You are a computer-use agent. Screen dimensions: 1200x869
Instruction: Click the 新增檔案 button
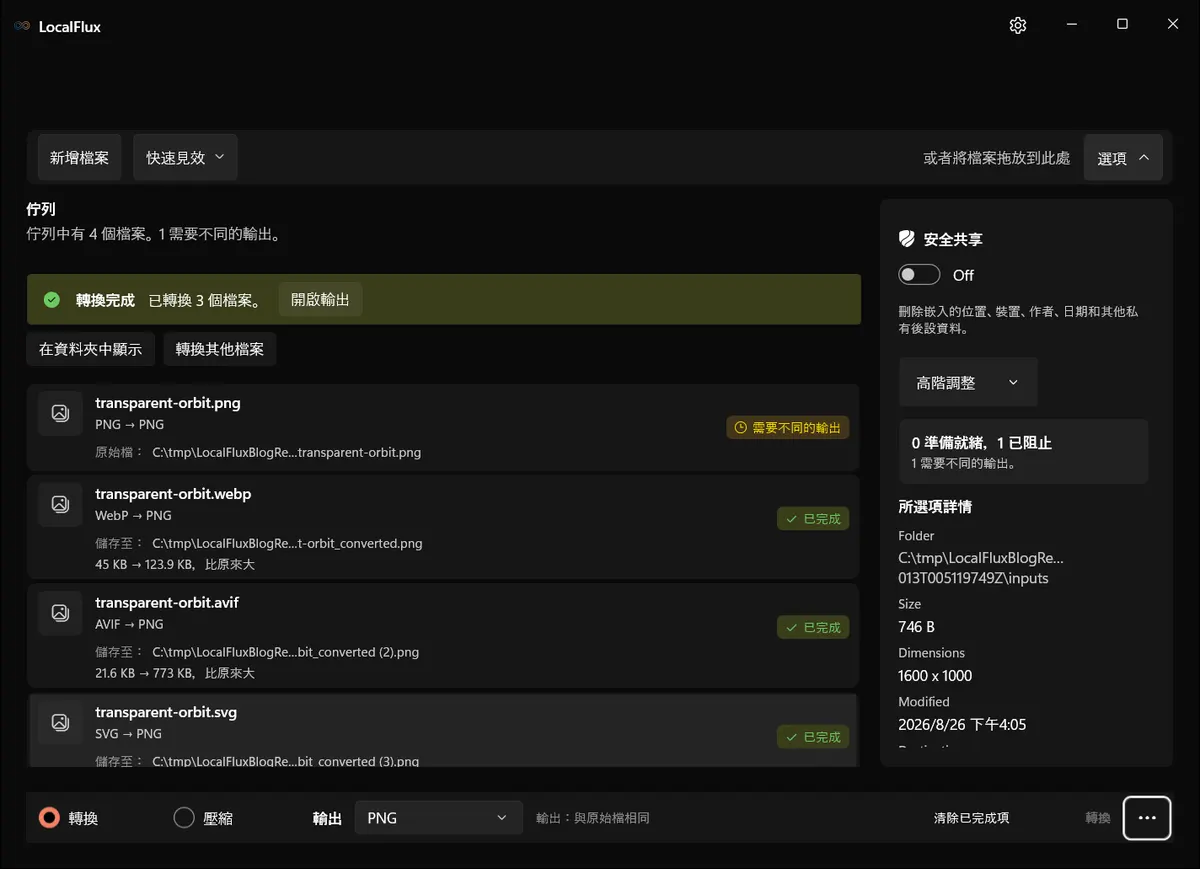coord(79,157)
